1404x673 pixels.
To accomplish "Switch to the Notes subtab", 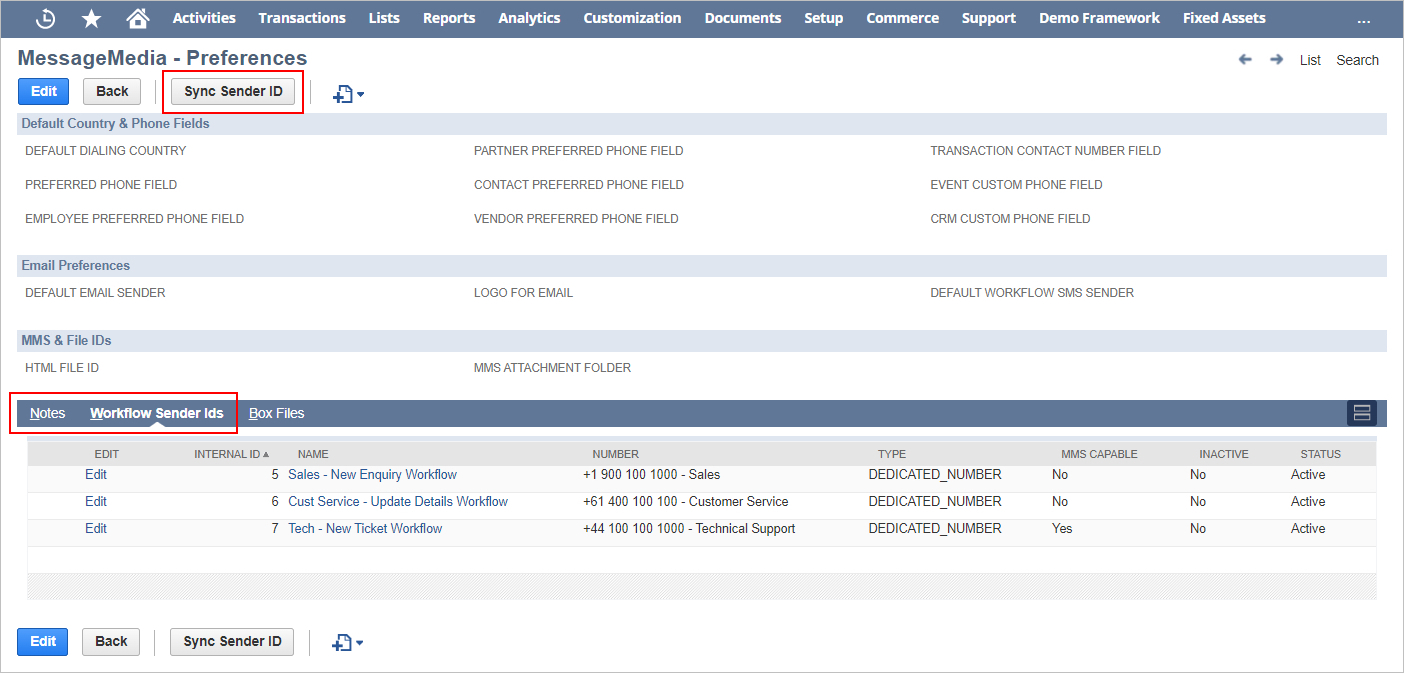I will 48,413.
